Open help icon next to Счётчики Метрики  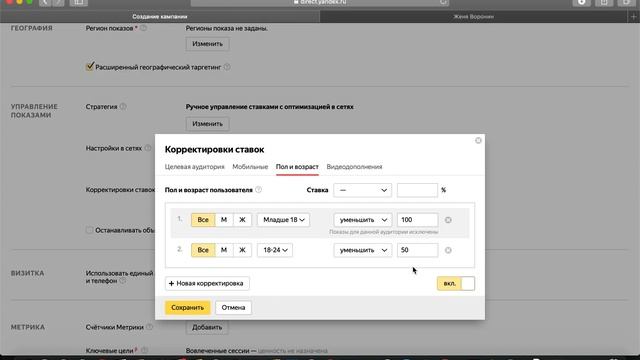149,327
